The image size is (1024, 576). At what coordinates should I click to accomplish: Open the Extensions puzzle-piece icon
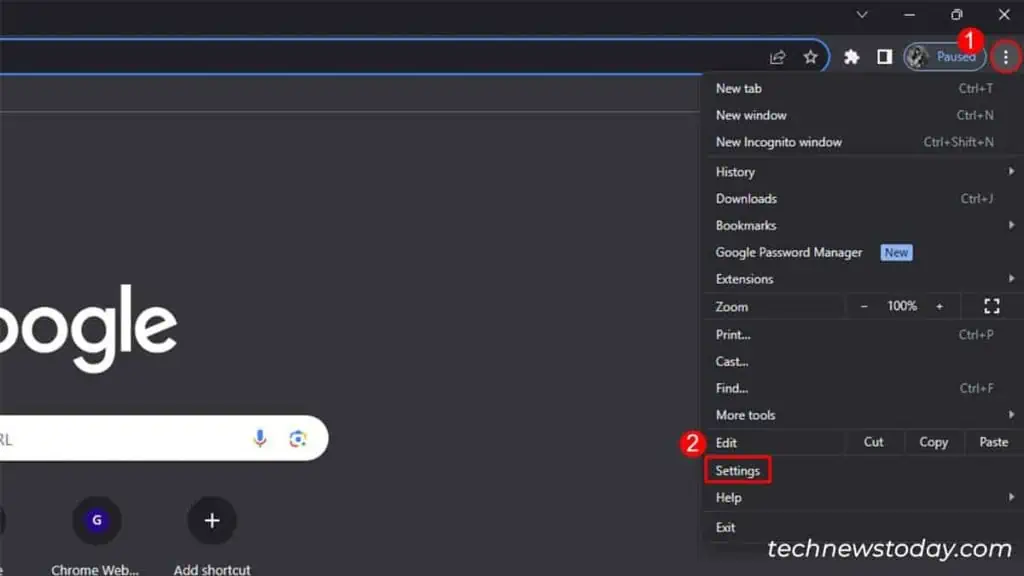(851, 57)
